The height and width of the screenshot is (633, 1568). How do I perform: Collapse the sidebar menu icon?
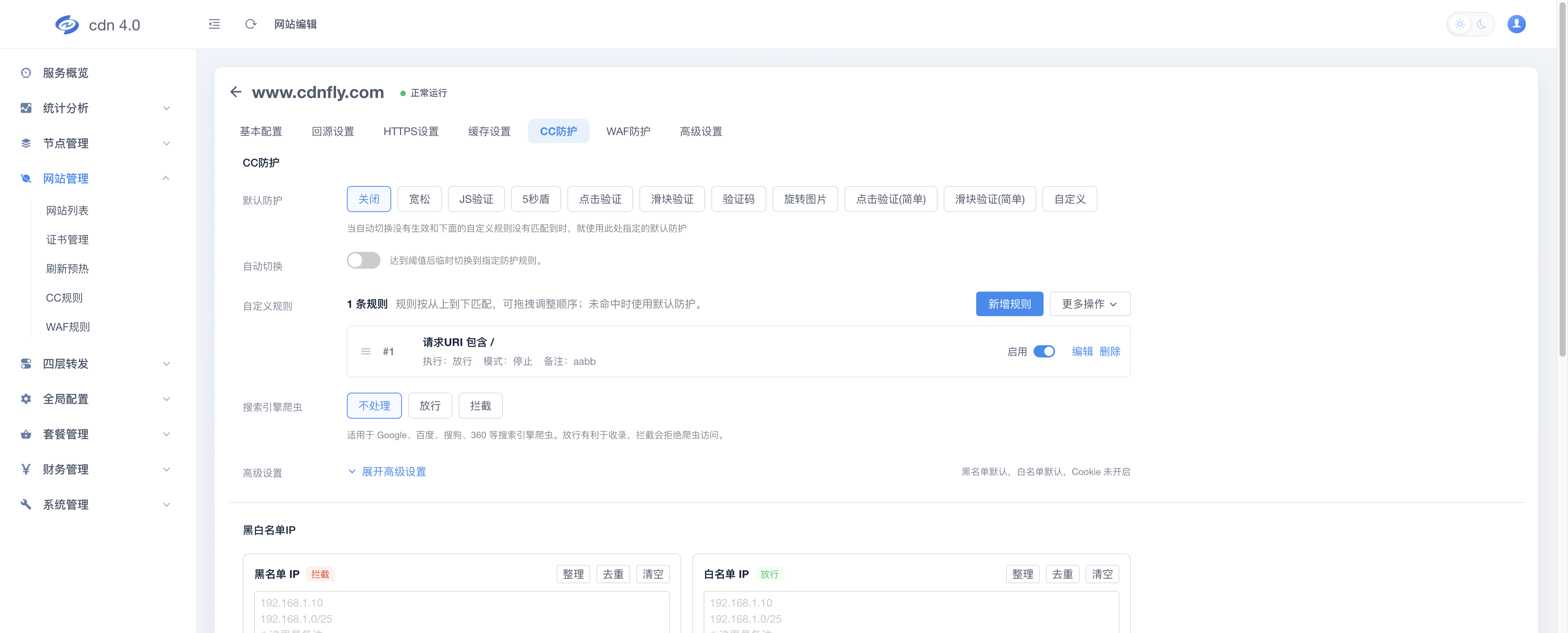(x=214, y=24)
